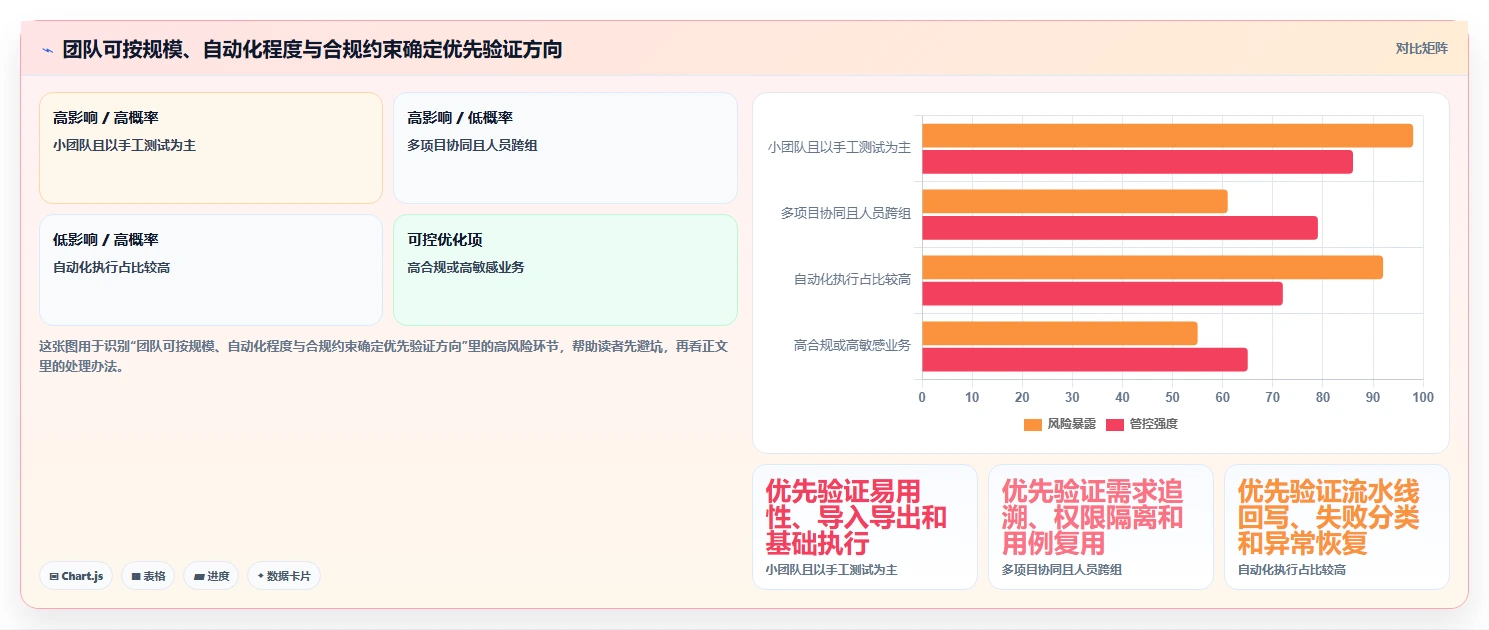Click 风险暴露 legend text
1489x630 pixels.
pyautogui.click(x=1071, y=424)
